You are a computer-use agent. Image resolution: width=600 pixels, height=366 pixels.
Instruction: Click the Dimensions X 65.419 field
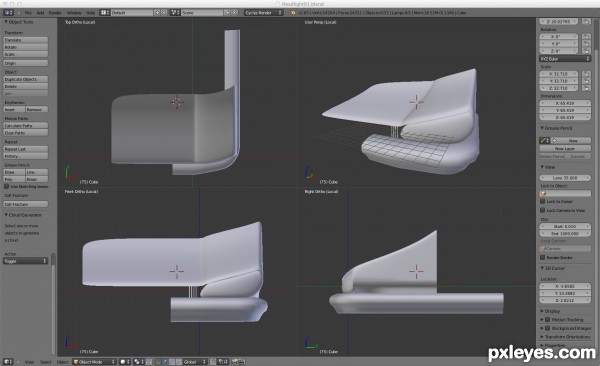(565, 103)
